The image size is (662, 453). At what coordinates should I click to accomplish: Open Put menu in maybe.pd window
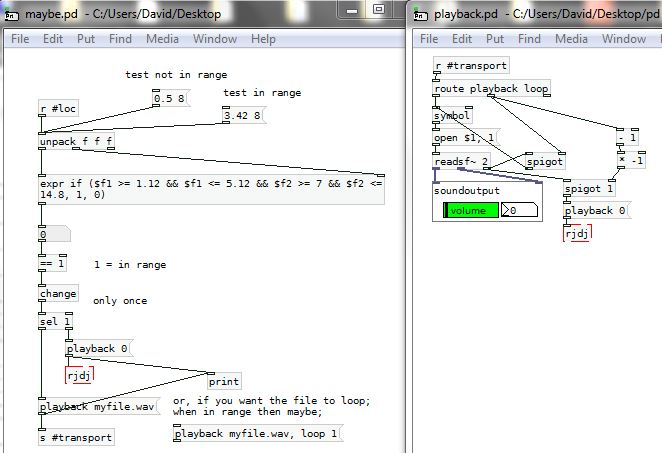86,39
